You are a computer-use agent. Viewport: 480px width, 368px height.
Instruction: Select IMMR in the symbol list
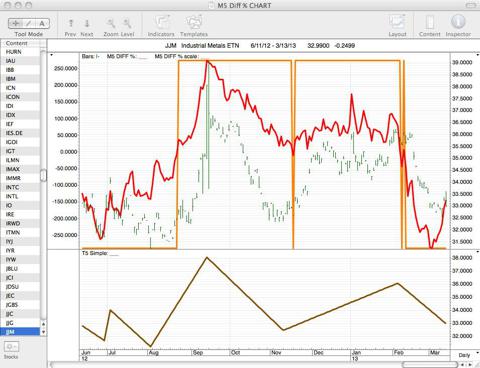click(20, 178)
